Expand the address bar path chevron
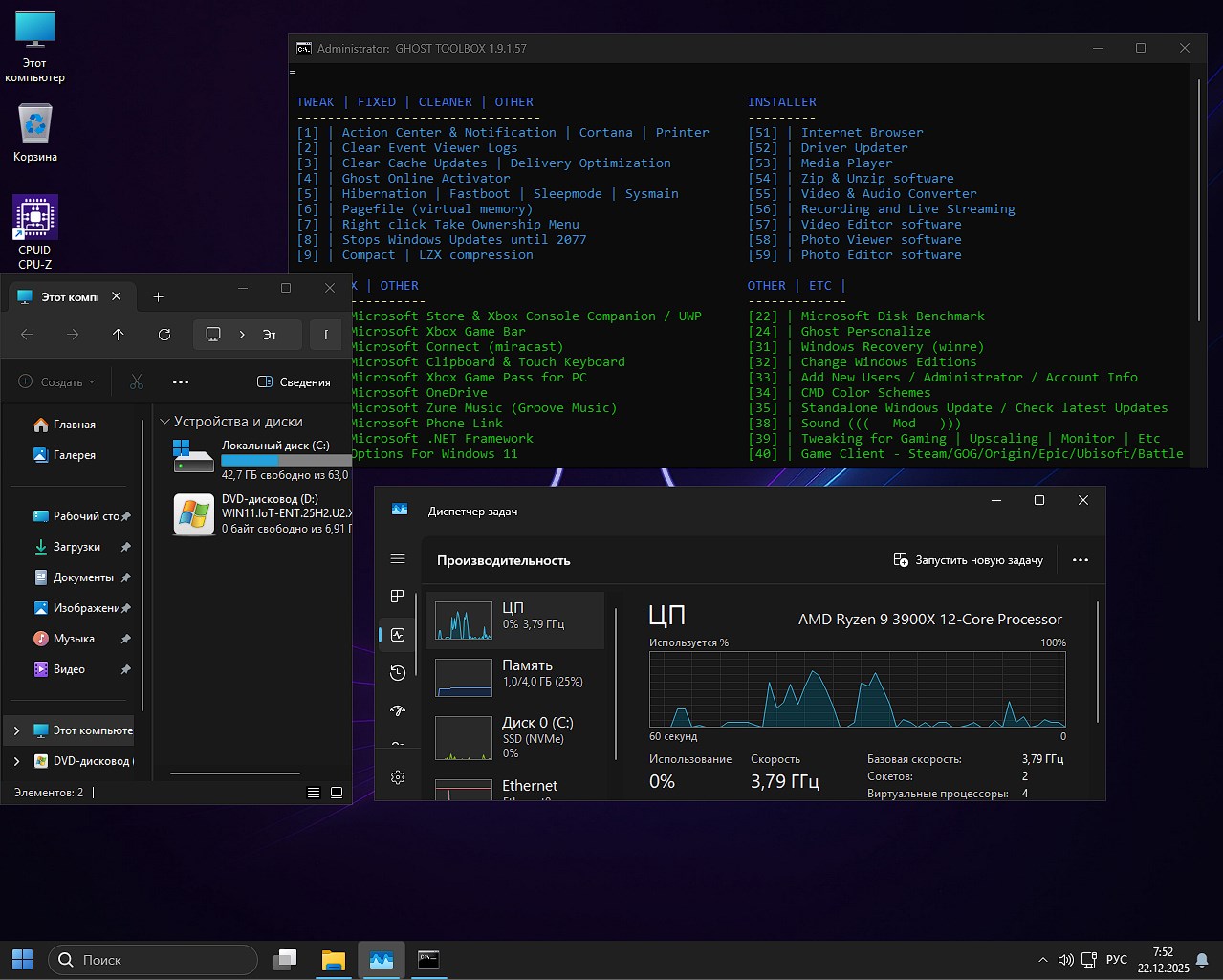1223x980 pixels. 242,335
